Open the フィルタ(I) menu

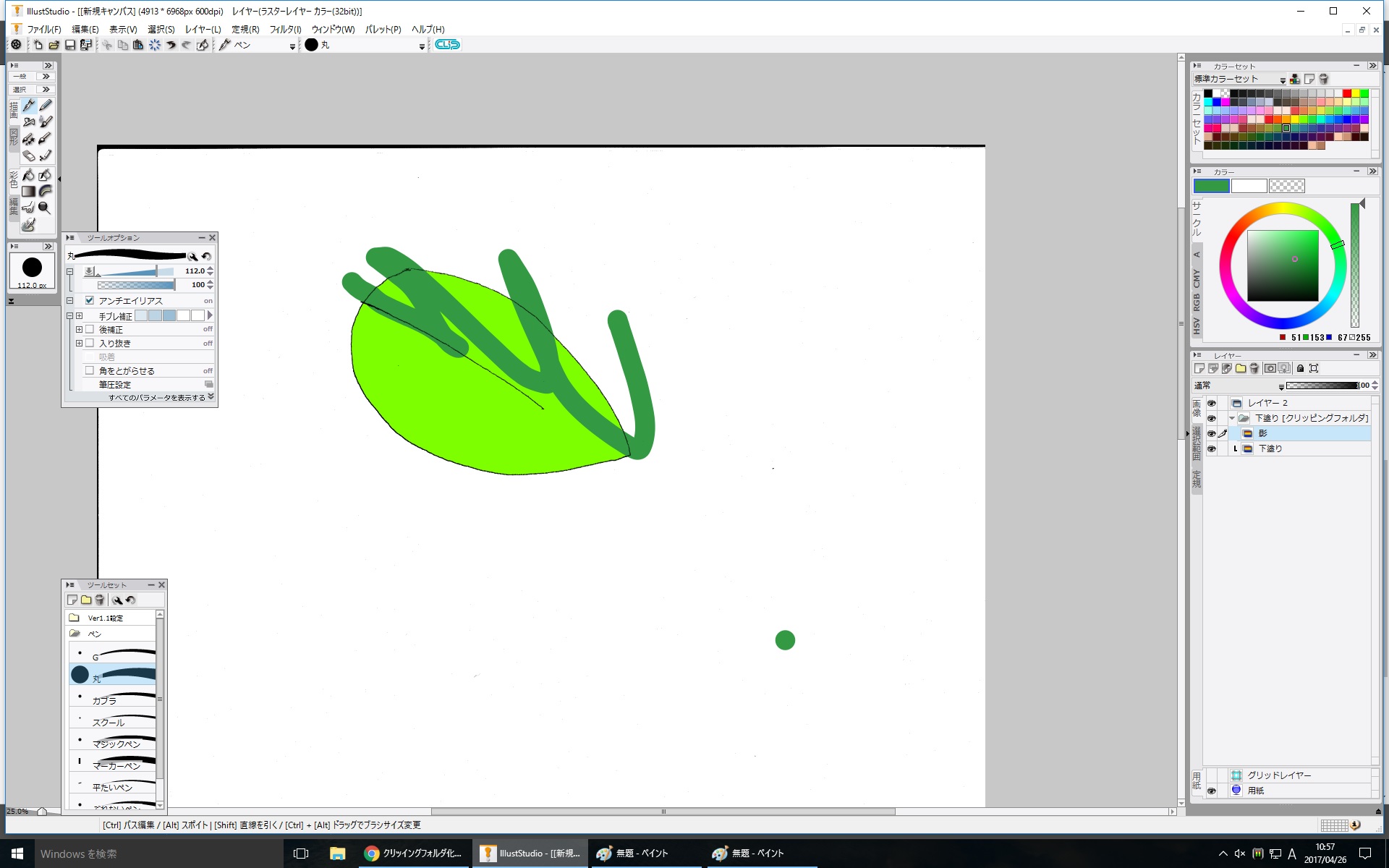coord(285,30)
